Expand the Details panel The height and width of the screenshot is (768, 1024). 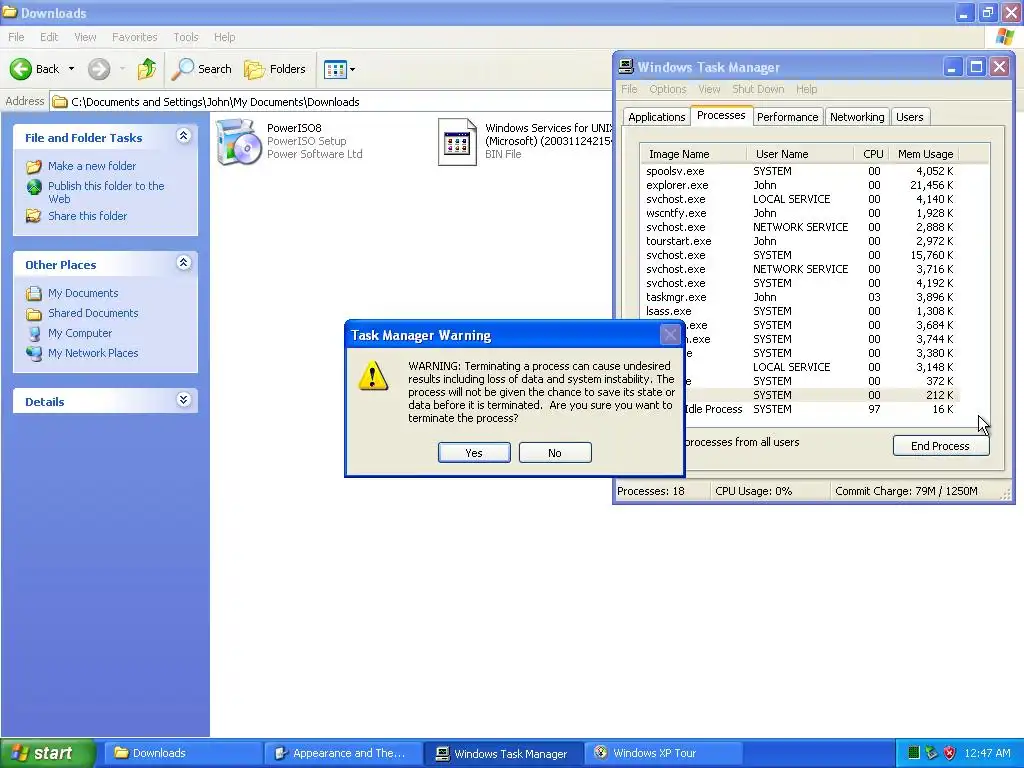[184, 400]
